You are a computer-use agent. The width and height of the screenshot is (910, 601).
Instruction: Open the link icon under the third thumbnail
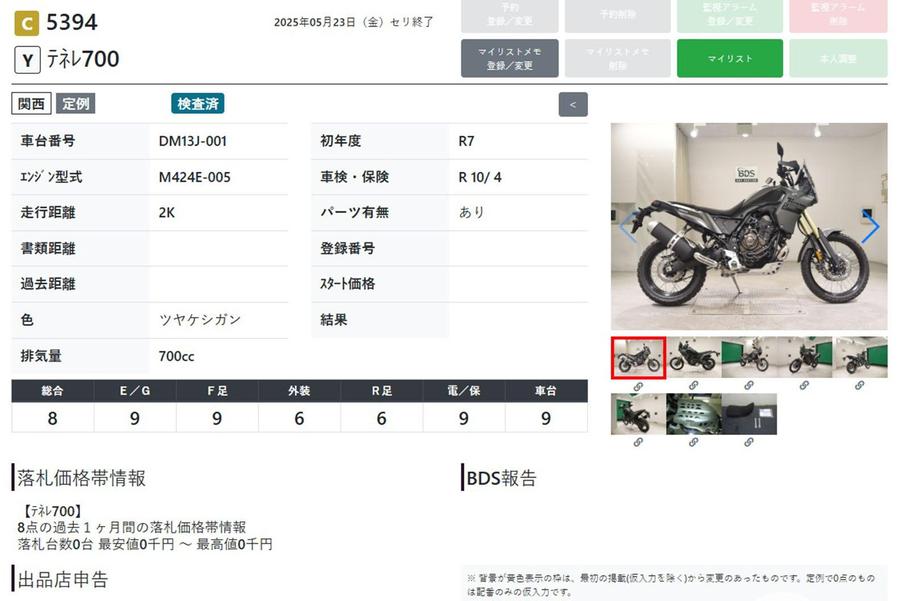pyautogui.click(x=749, y=386)
